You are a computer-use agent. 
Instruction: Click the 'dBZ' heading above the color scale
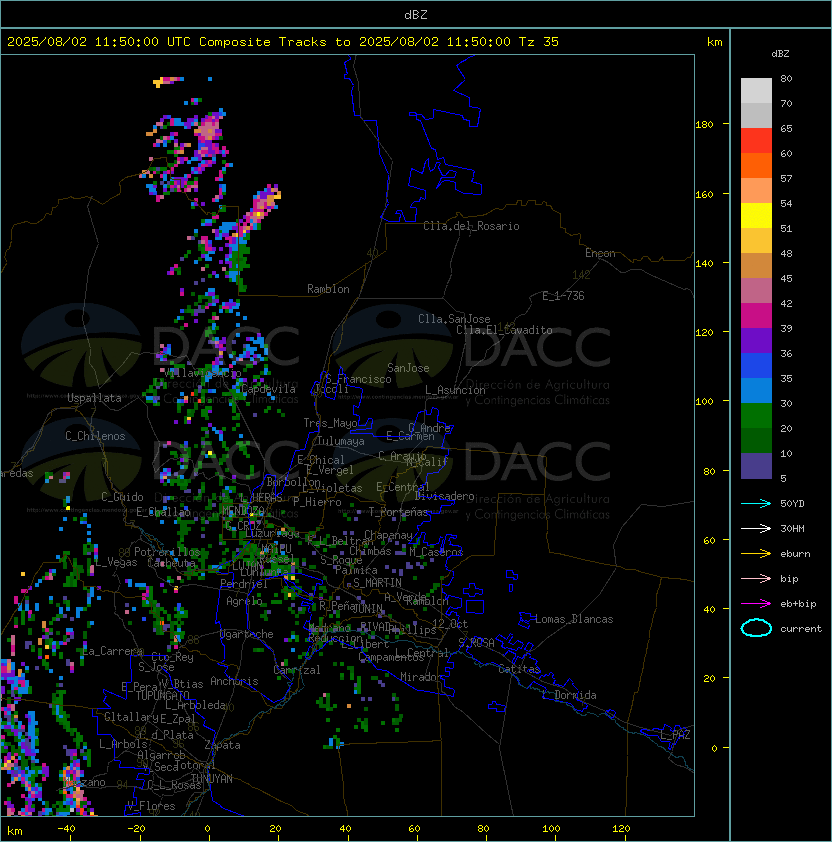click(780, 54)
